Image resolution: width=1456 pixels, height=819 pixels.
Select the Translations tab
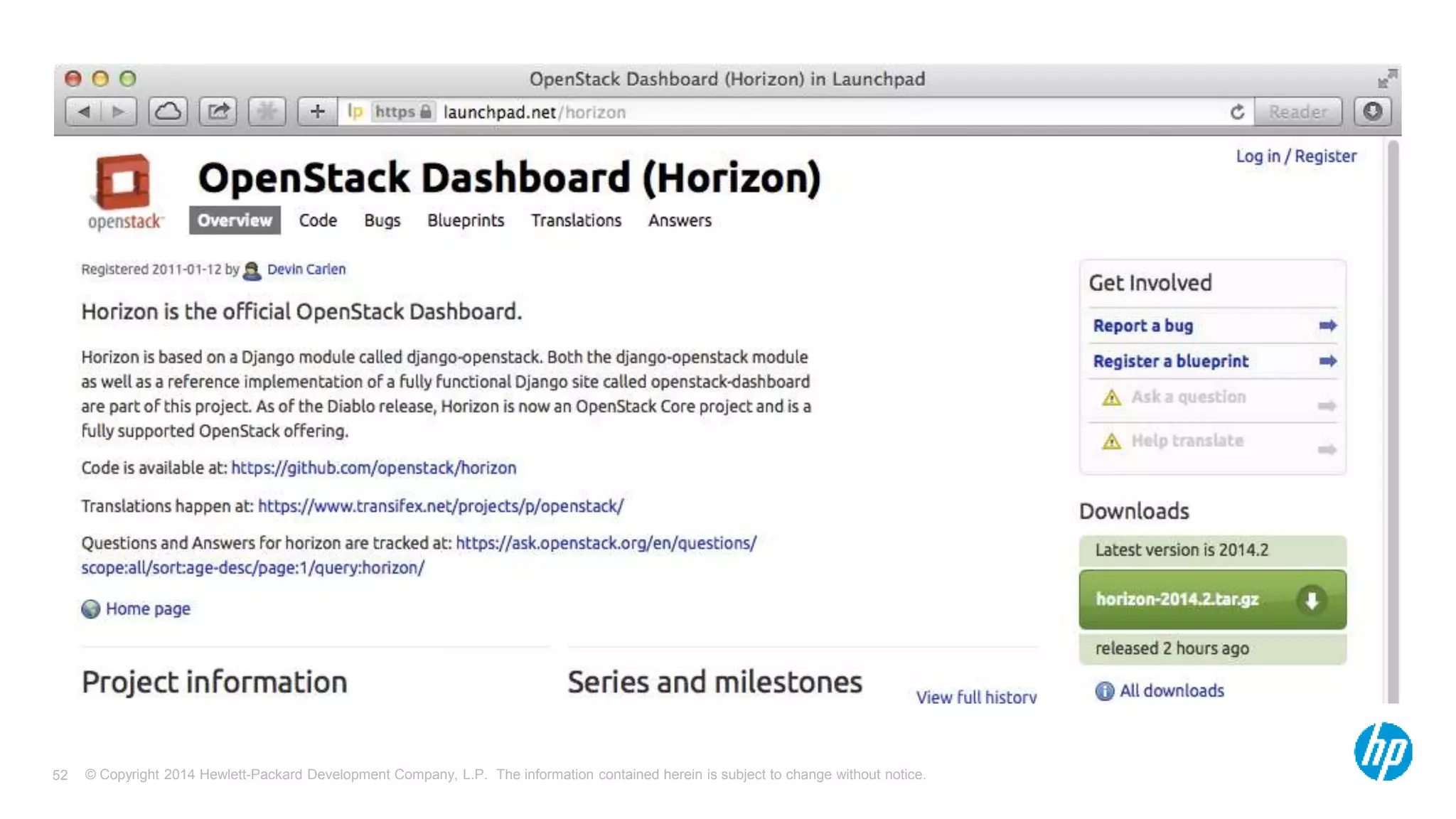(576, 220)
